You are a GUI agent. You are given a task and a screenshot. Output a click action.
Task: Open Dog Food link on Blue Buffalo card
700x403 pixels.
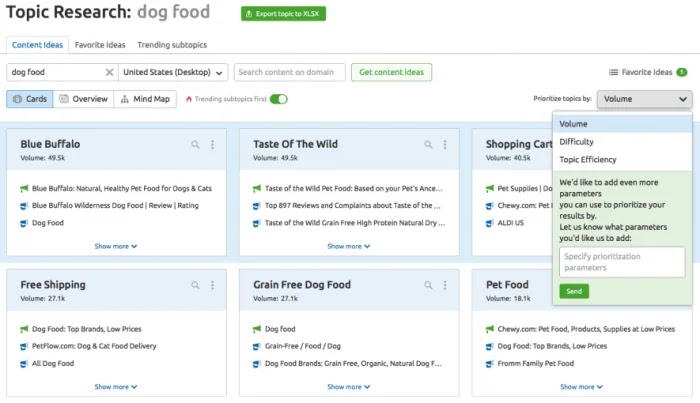(x=48, y=223)
